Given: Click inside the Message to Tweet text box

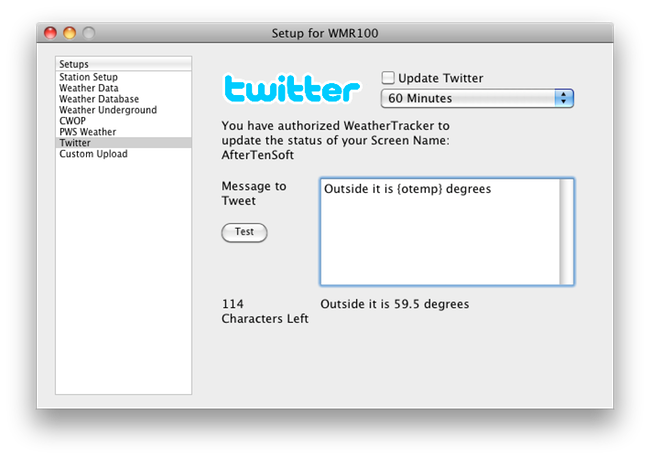Looking at the screenshot, I should [x=440, y=232].
